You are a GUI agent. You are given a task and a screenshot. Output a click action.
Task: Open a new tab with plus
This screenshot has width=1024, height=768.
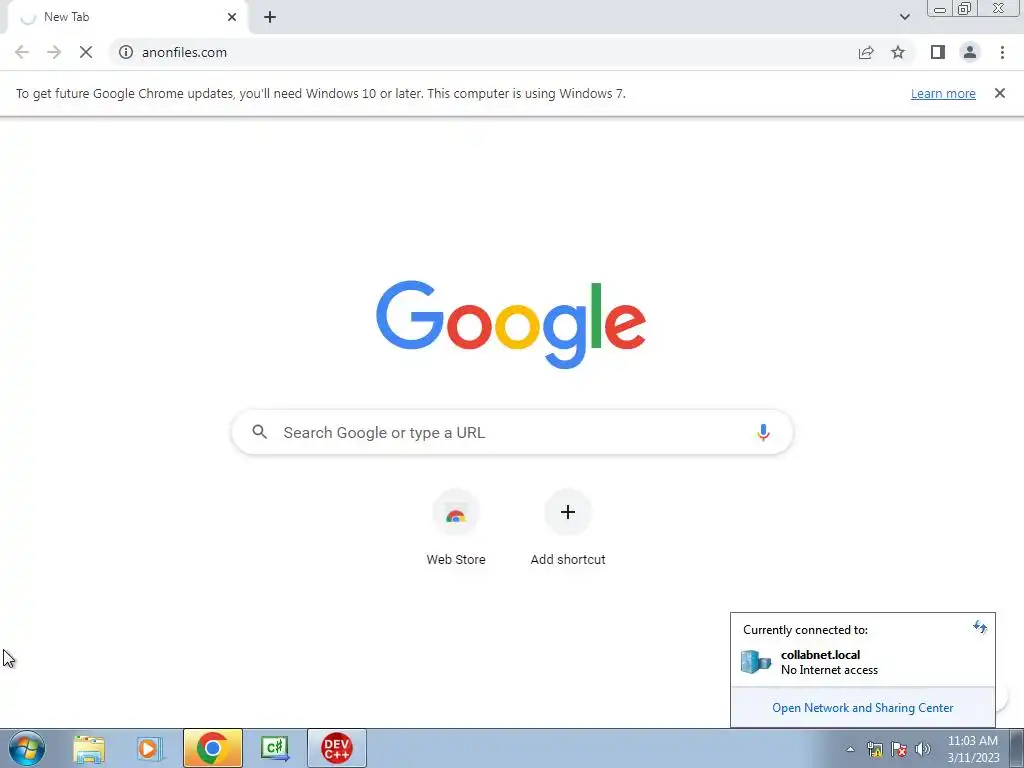click(270, 17)
